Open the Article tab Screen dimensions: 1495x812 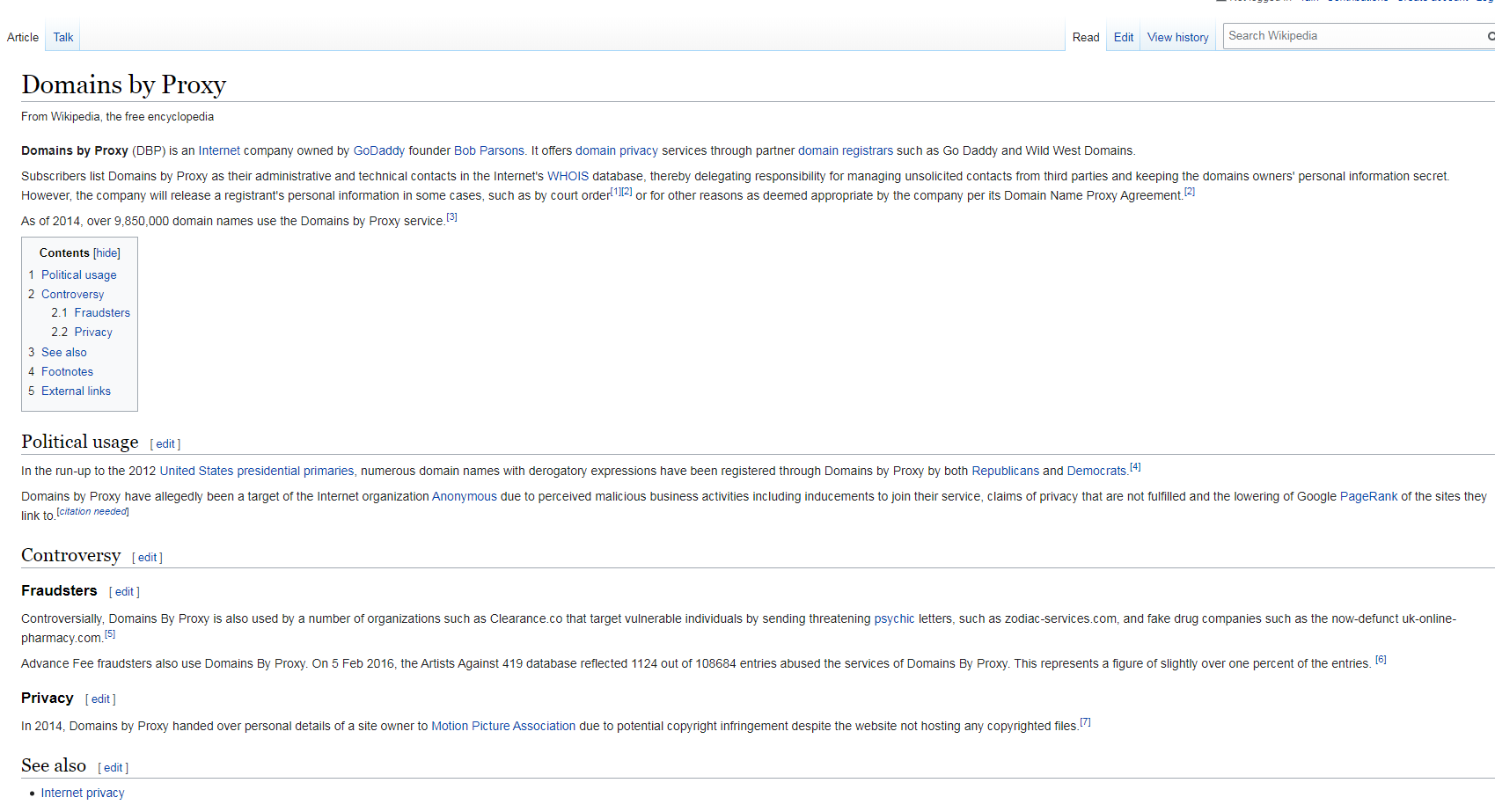click(23, 37)
